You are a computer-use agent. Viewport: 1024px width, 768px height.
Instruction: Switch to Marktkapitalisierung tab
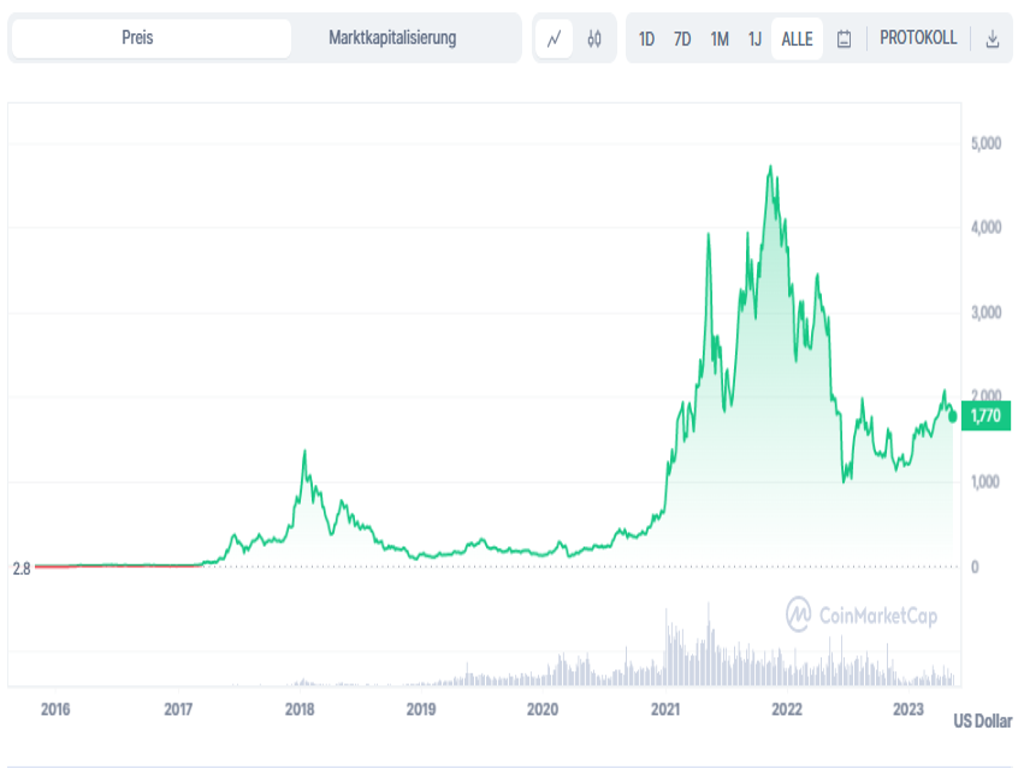click(x=392, y=38)
